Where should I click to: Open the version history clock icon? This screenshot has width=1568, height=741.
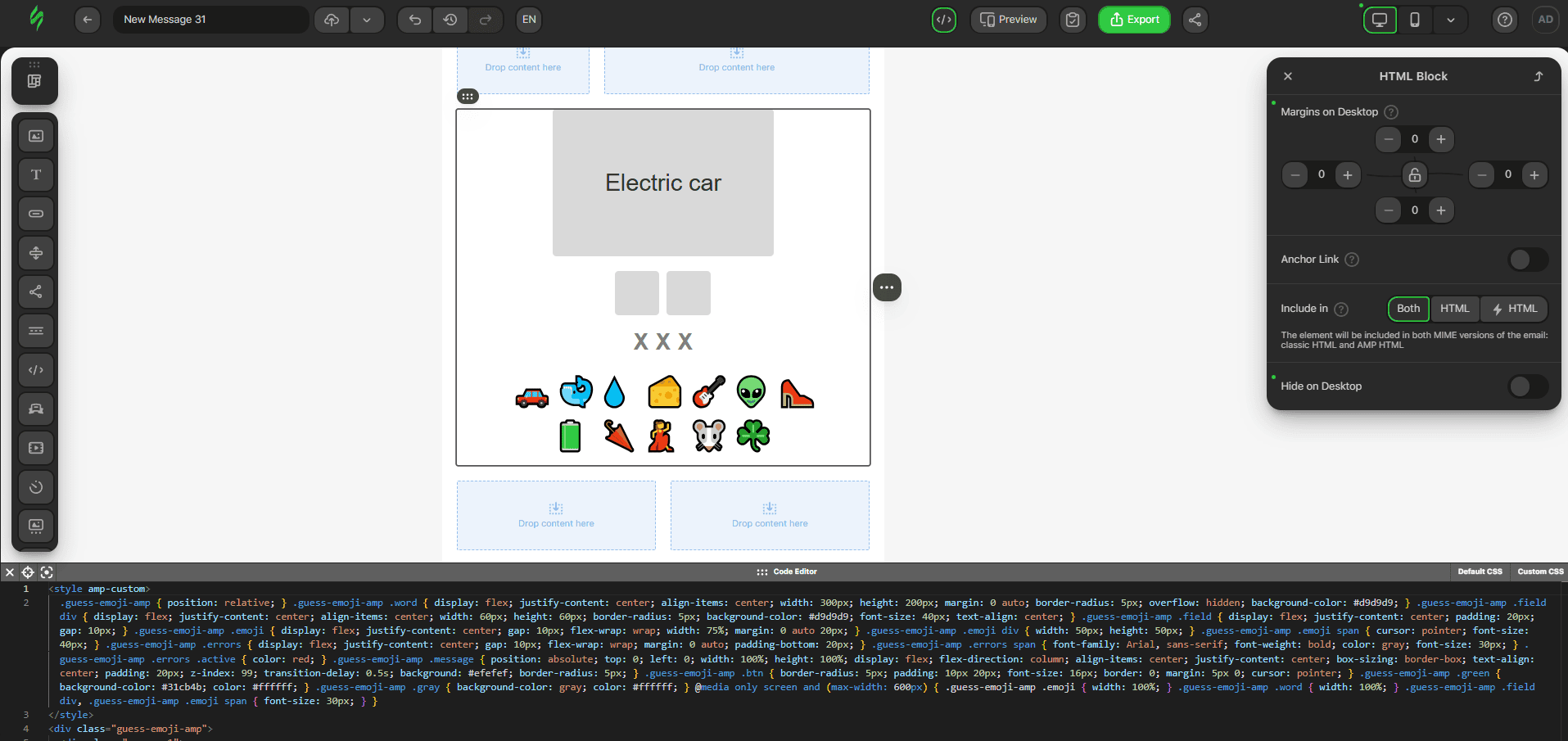coord(450,20)
